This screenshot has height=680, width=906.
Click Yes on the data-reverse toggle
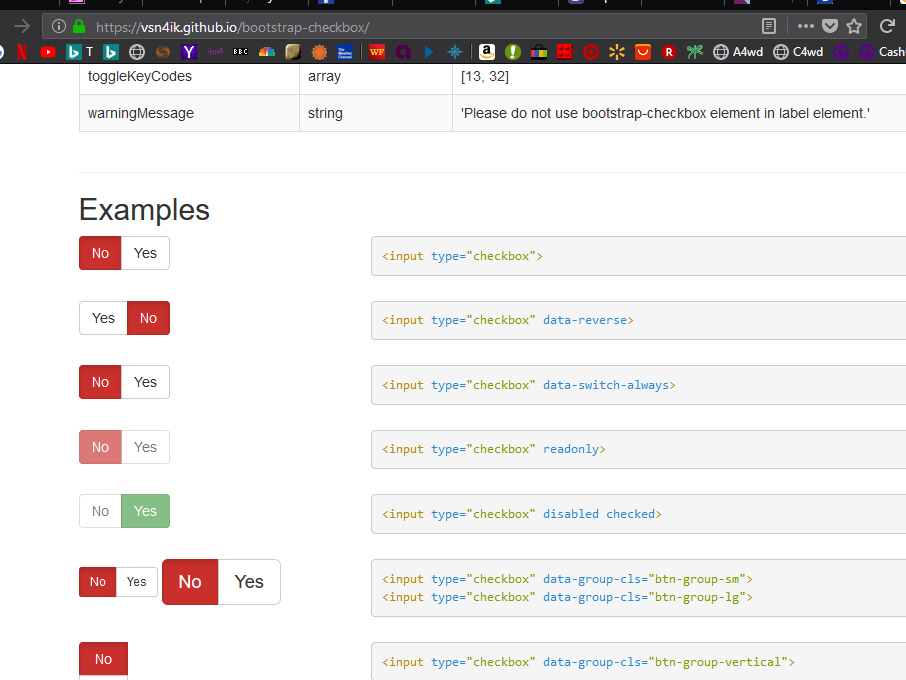(103, 318)
